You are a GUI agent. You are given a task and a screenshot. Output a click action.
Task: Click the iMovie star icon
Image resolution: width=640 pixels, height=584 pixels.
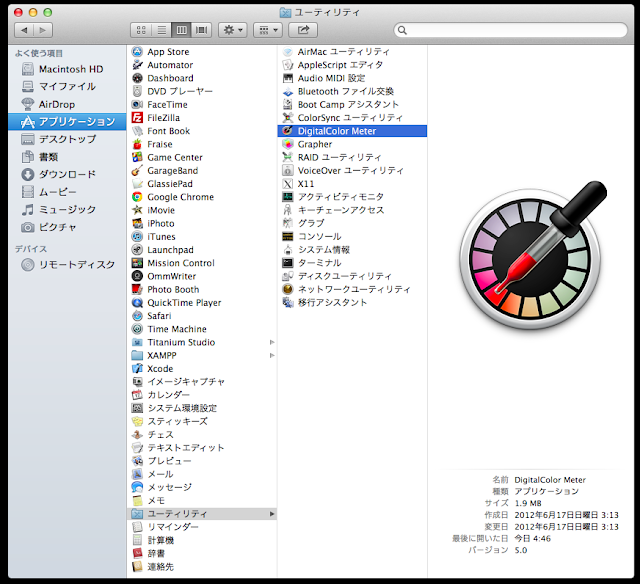(x=137, y=210)
